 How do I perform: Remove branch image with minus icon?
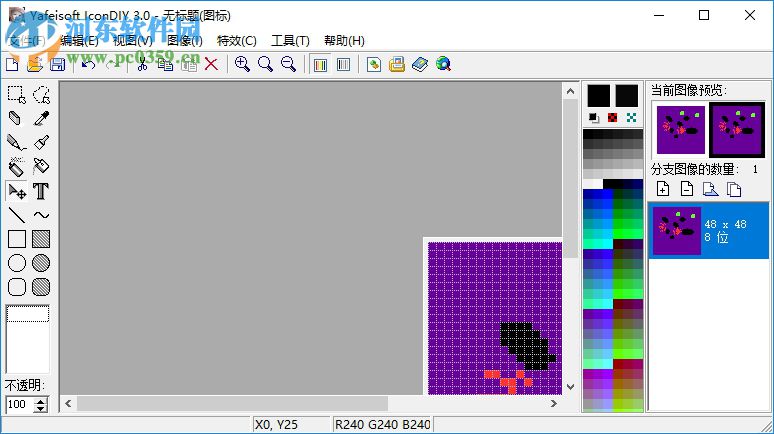point(687,189)
